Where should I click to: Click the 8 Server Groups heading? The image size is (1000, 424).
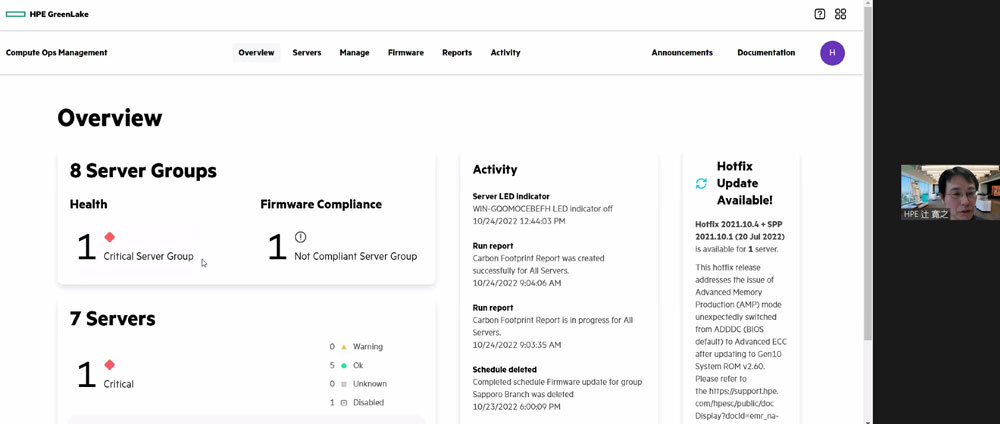pyautogui.click(x=143, y=171)
